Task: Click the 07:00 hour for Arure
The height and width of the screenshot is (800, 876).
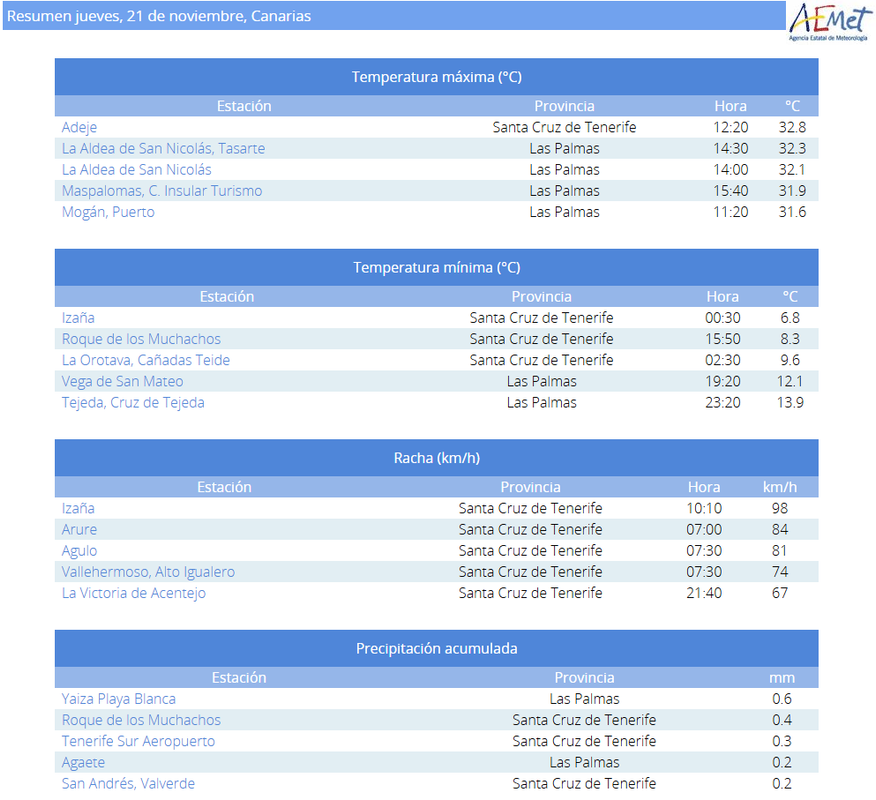Action: click(704, 530)
